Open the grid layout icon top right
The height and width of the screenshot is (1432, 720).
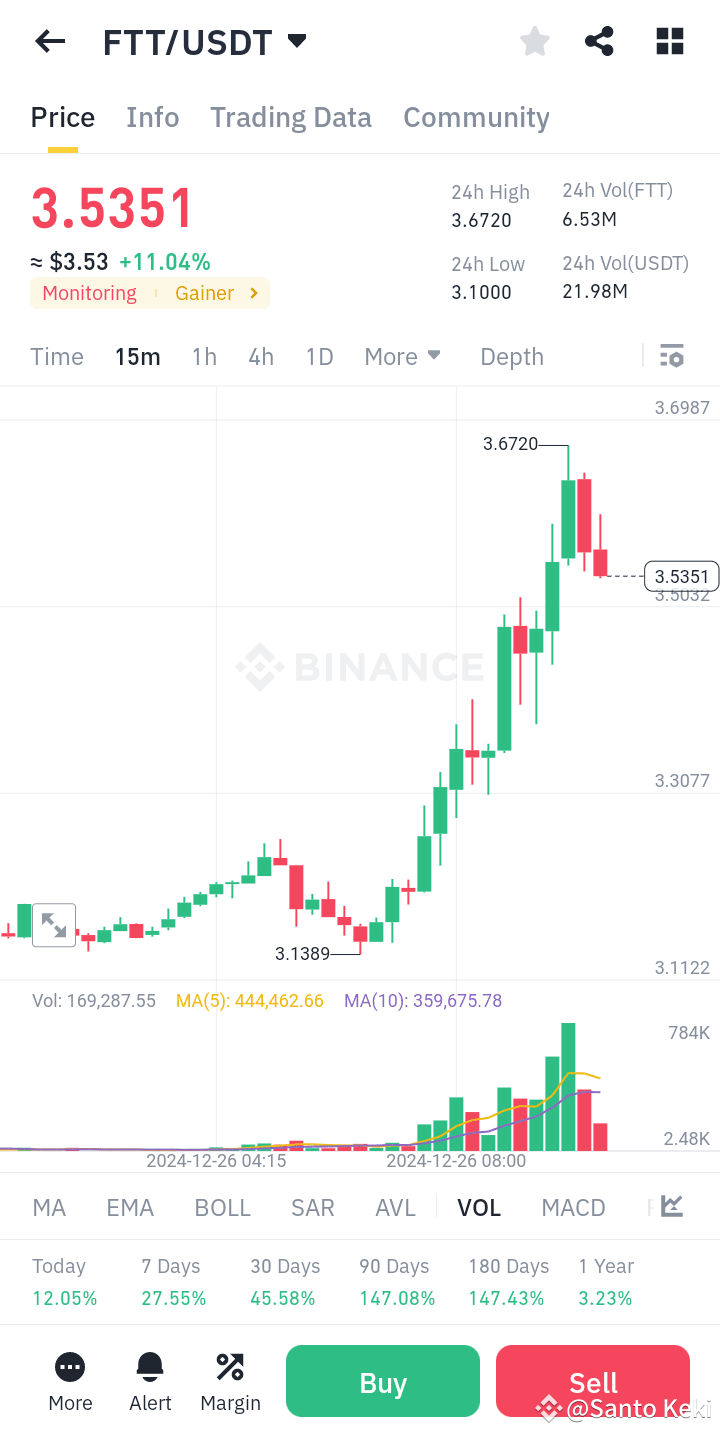pos(668,41)
